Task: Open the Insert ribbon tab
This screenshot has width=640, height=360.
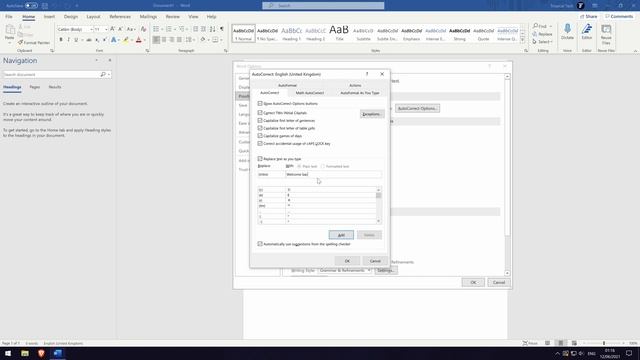Action: pos(49,17)
